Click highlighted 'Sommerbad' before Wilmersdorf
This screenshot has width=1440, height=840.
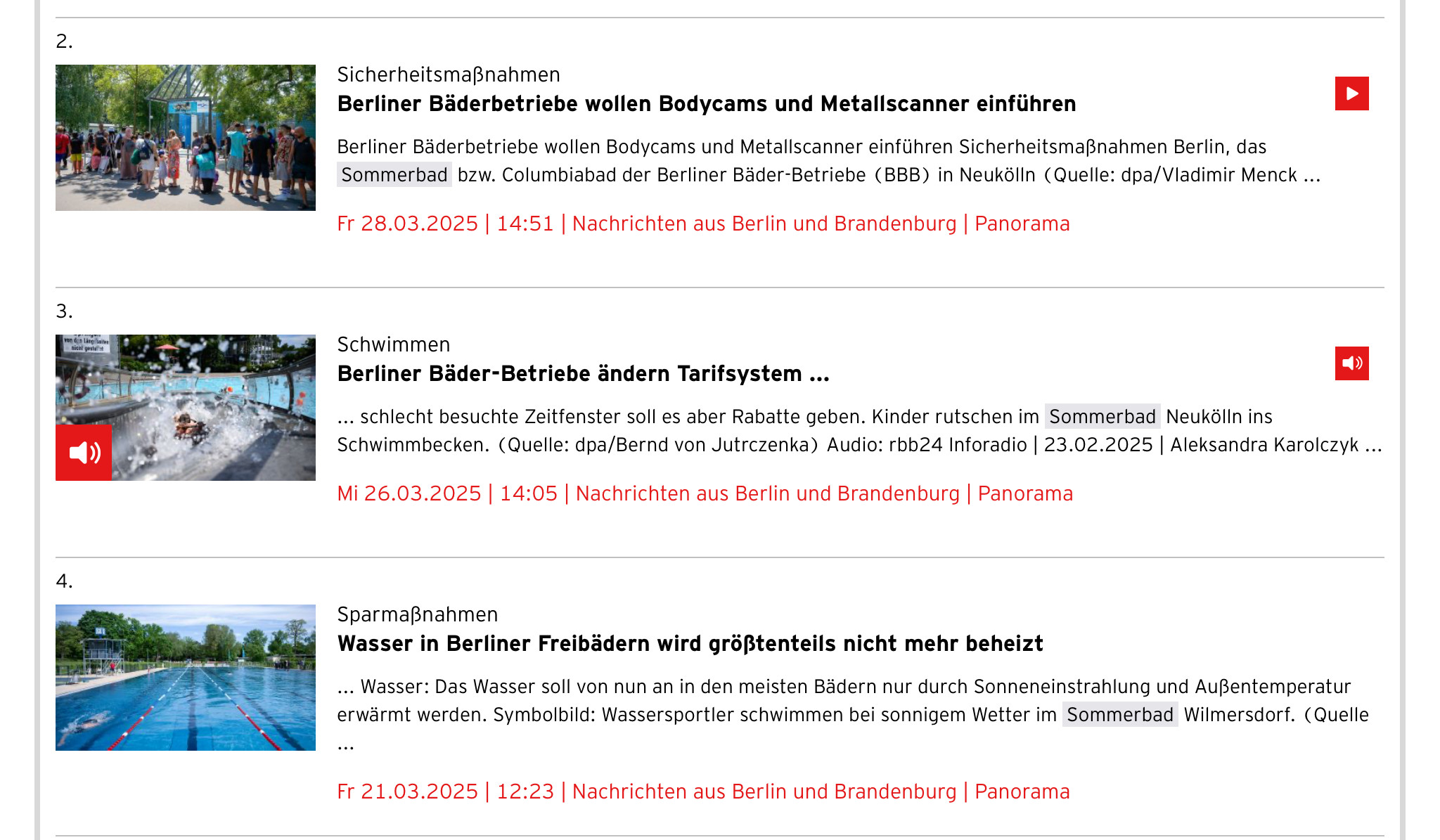coord(1119,715)
